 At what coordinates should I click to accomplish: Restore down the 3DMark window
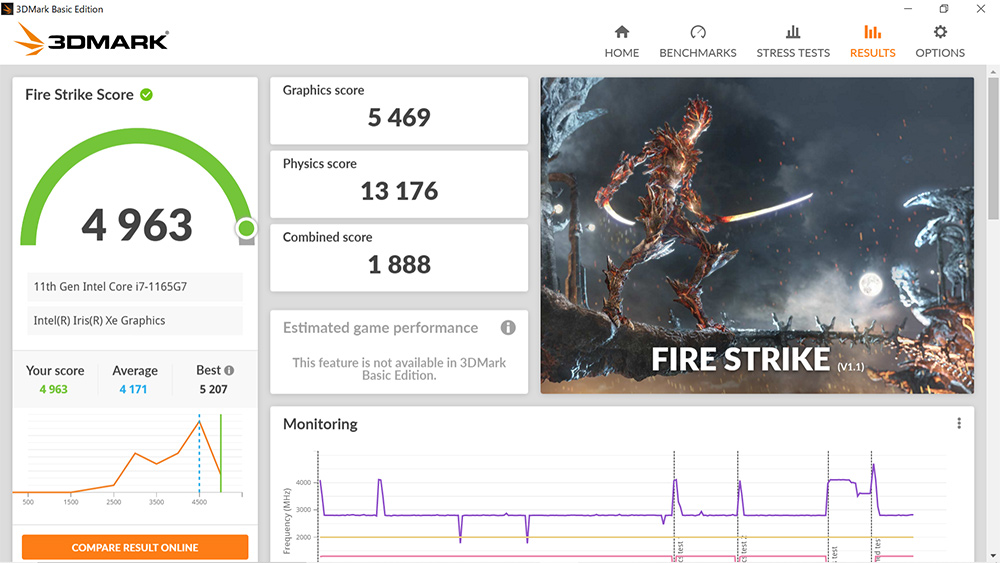(x=944, y=9)
